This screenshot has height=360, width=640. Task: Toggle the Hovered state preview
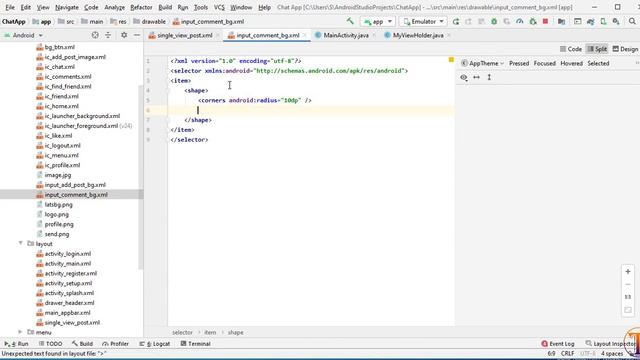click(571, 63)
